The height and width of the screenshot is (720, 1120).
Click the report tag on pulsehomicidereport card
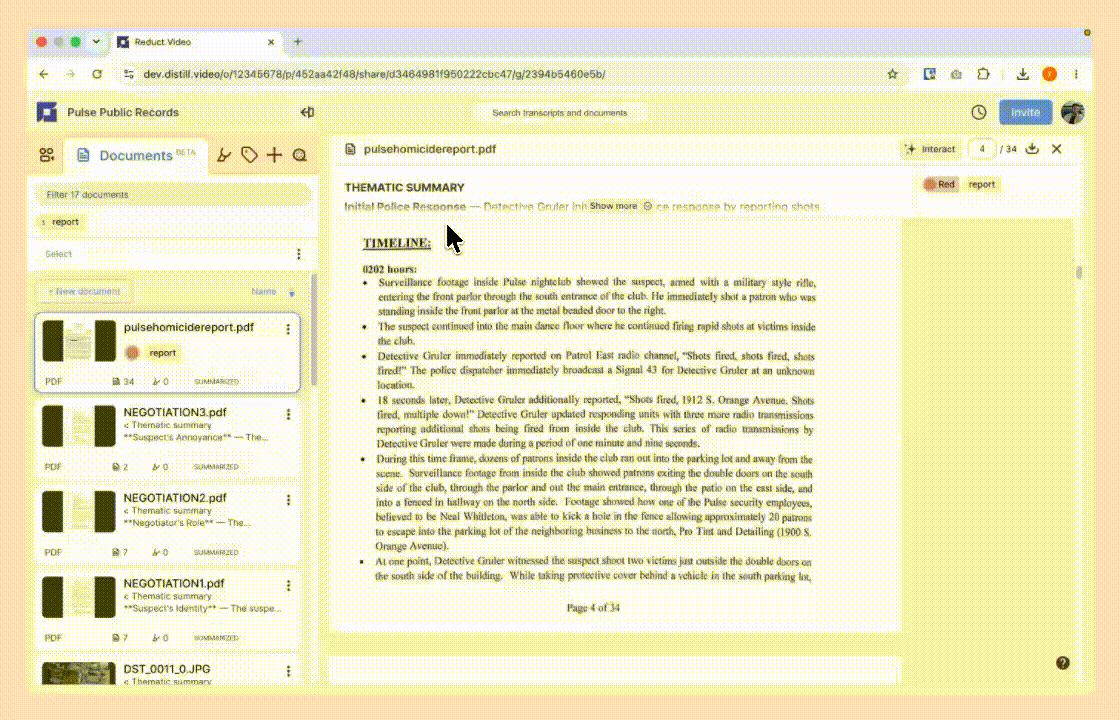(162, 352)
